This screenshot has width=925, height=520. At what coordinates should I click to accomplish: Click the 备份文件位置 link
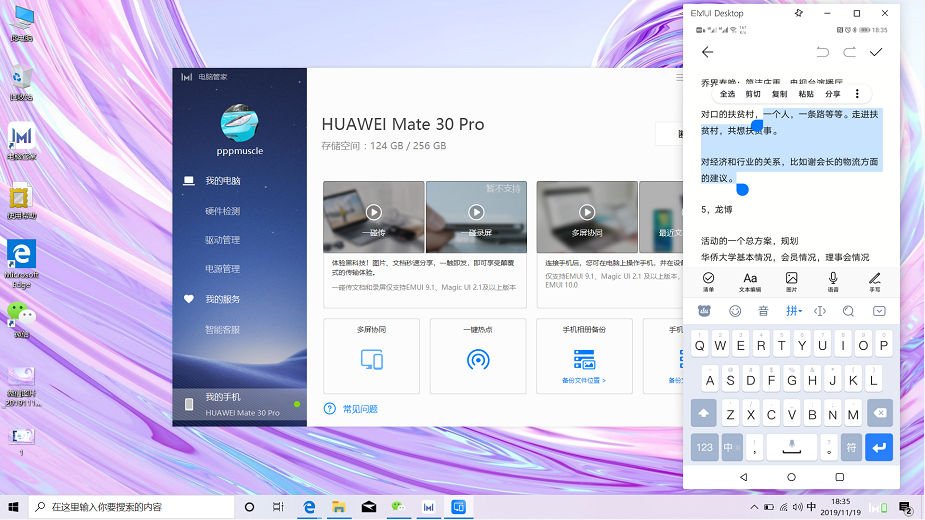tap(583, 381)
